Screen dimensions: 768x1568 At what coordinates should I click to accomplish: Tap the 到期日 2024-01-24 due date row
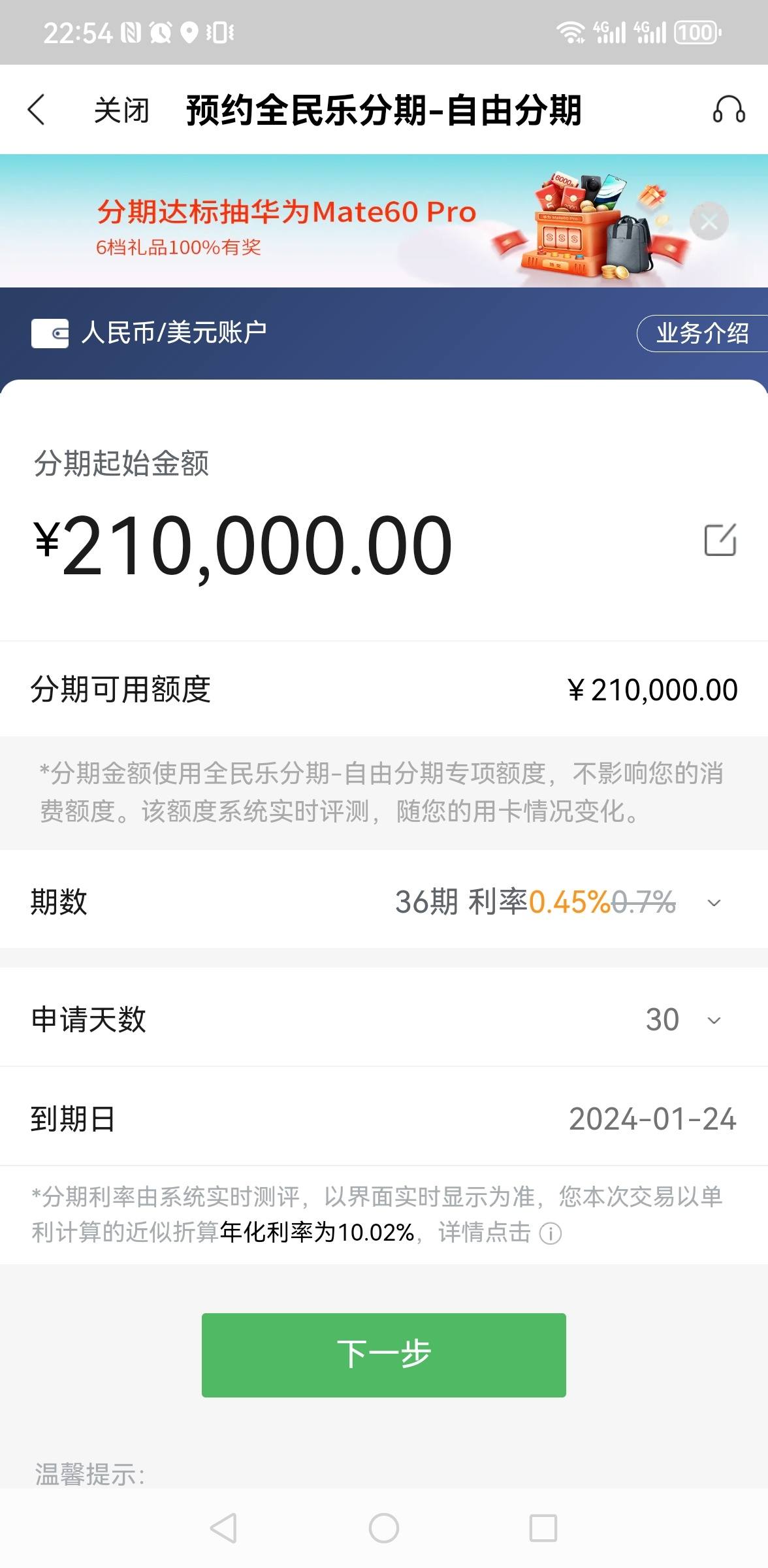click(384, 1119)
